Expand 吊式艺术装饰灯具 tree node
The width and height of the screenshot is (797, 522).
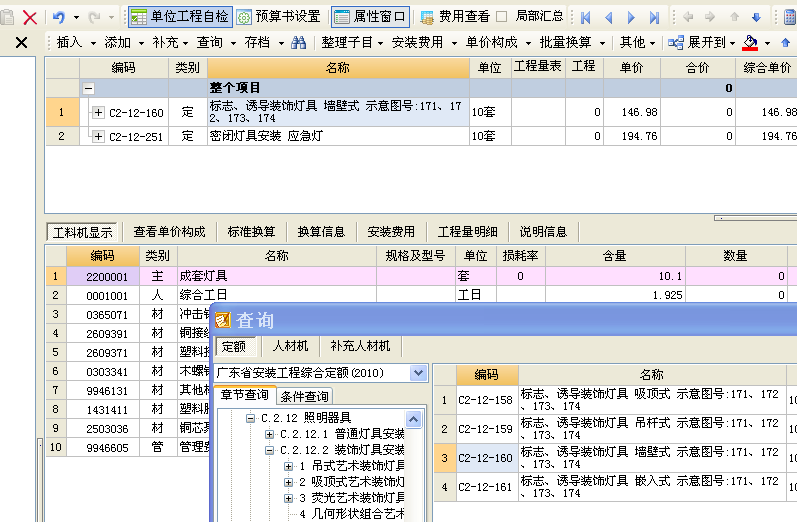pos(288,466)
